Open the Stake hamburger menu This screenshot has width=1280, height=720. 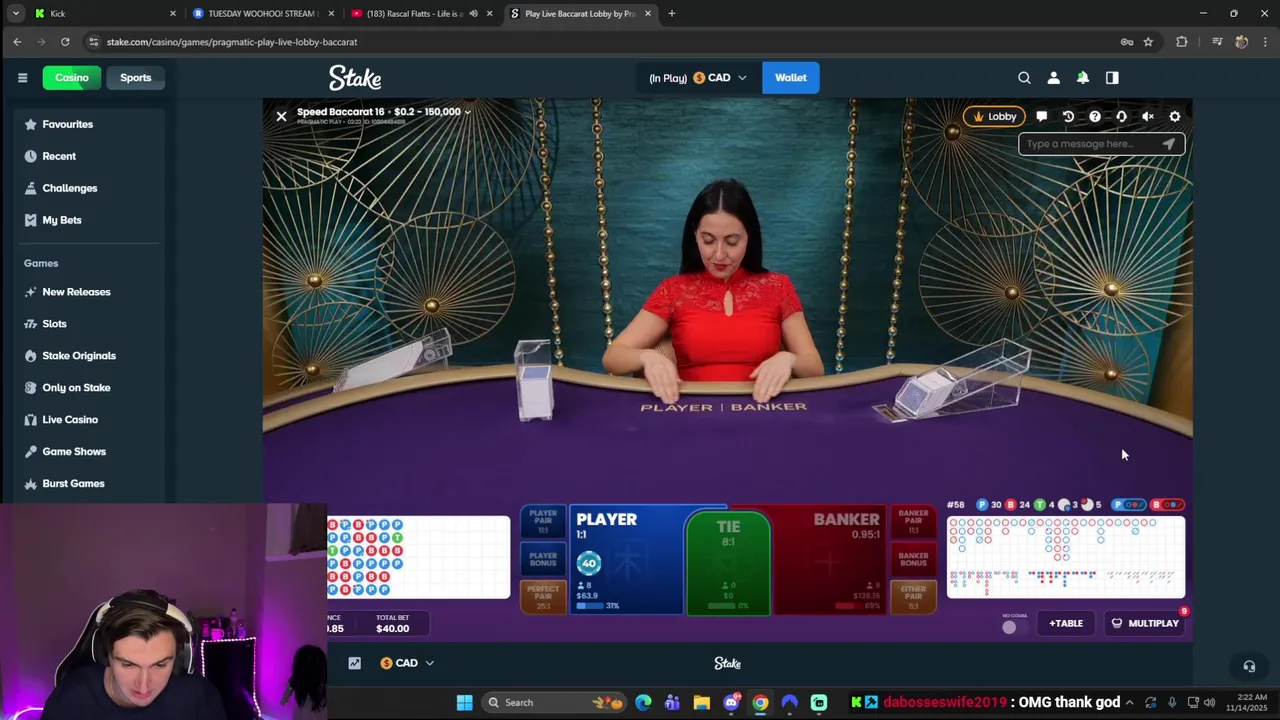point(22,78)
